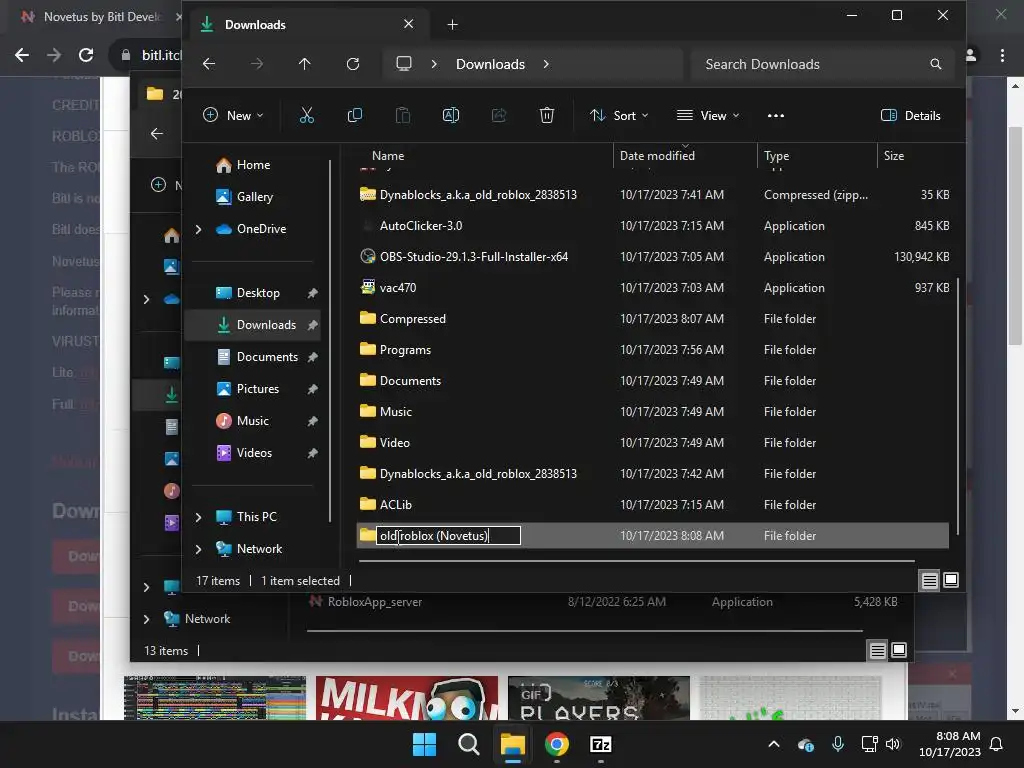Open the New dropdown menu
This screenshot has height=768, width=1024.
[x=233, y=116]
